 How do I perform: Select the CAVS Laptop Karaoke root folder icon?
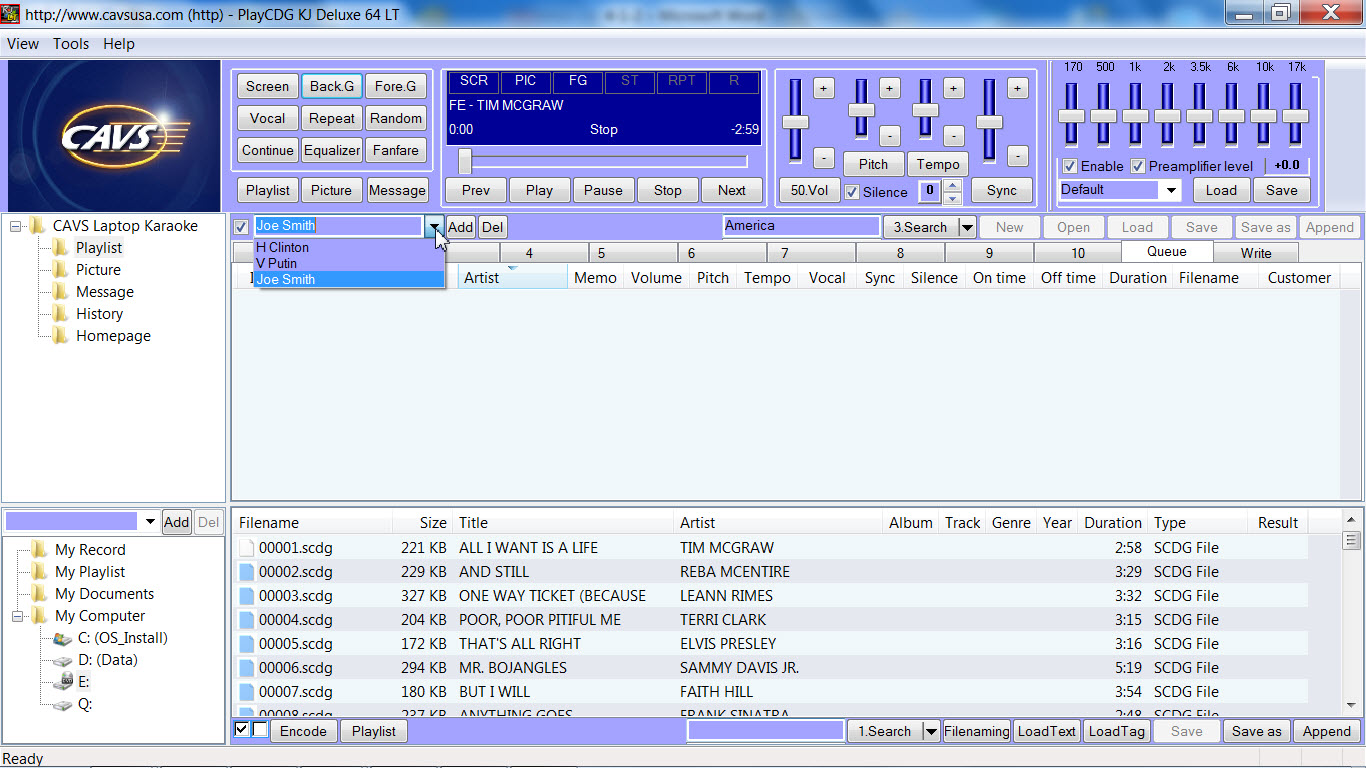(38, 226)
